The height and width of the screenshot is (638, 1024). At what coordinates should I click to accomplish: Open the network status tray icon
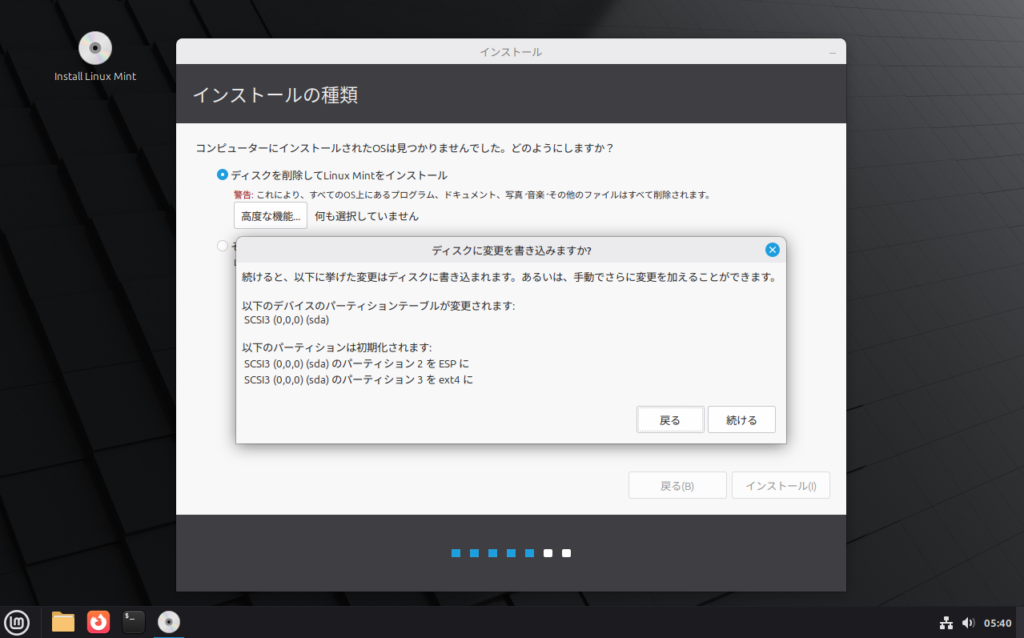tap(946, 622)
